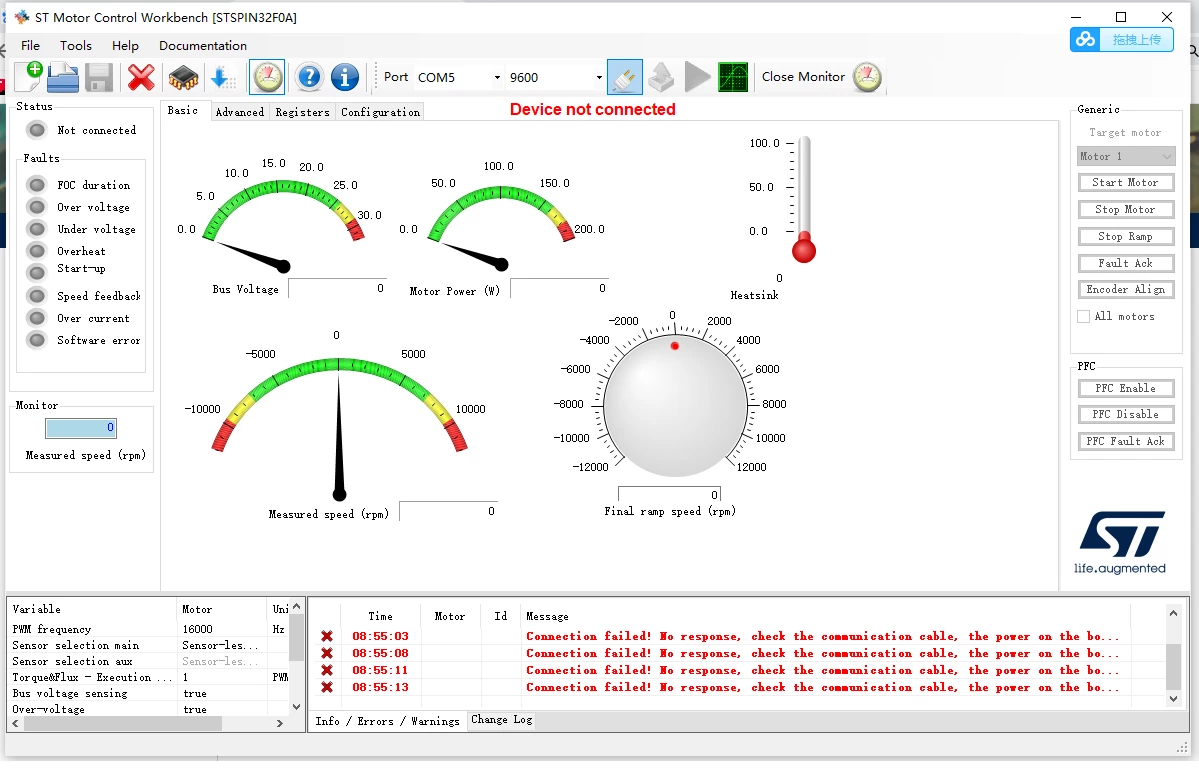Click the error icon of the 08:55:13 log row

327,687
